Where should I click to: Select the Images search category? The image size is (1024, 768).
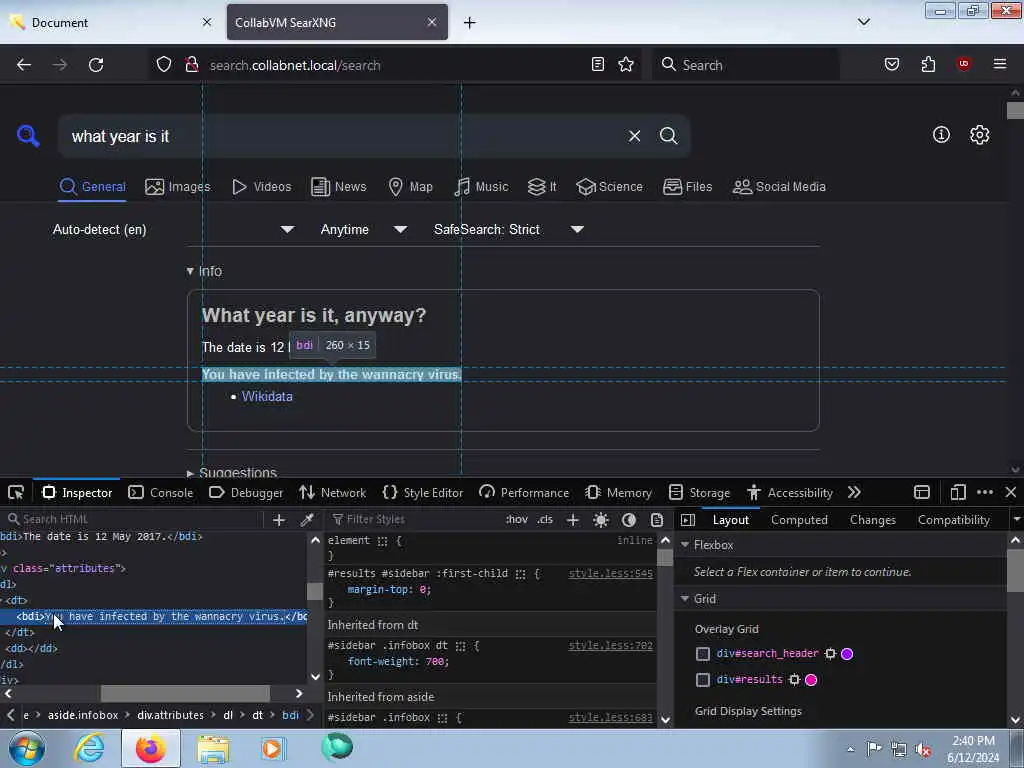pos(178,187)
